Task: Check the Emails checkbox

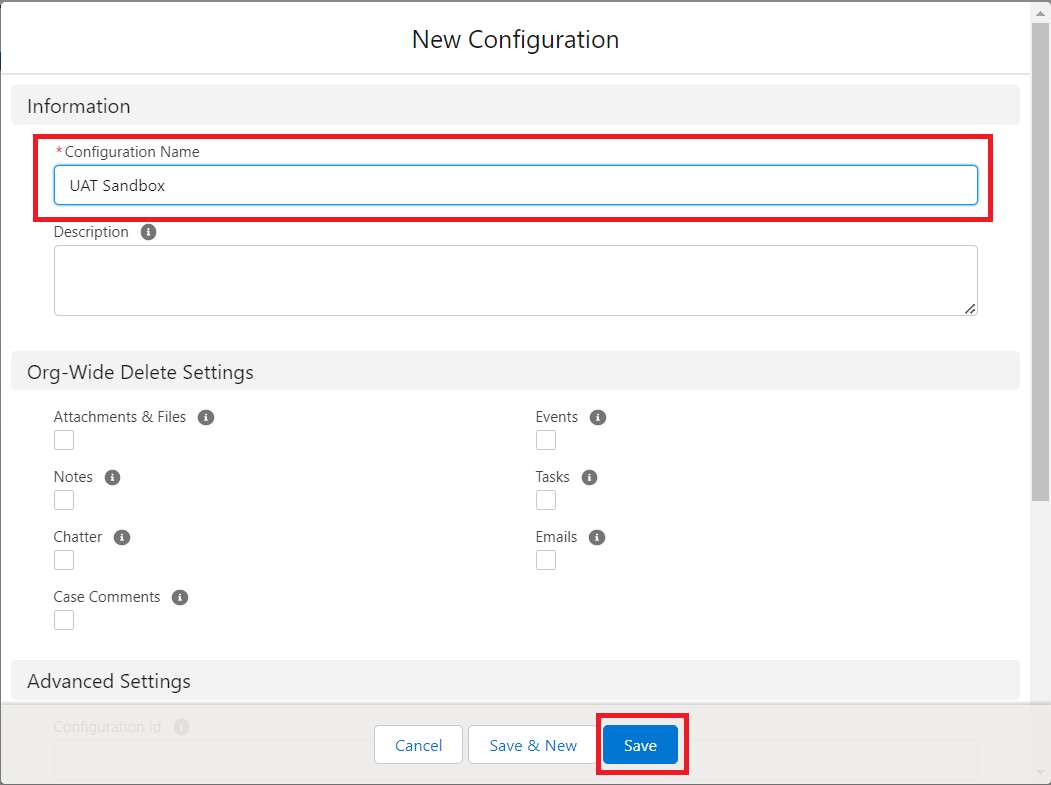Action: [x=546, y=560]
